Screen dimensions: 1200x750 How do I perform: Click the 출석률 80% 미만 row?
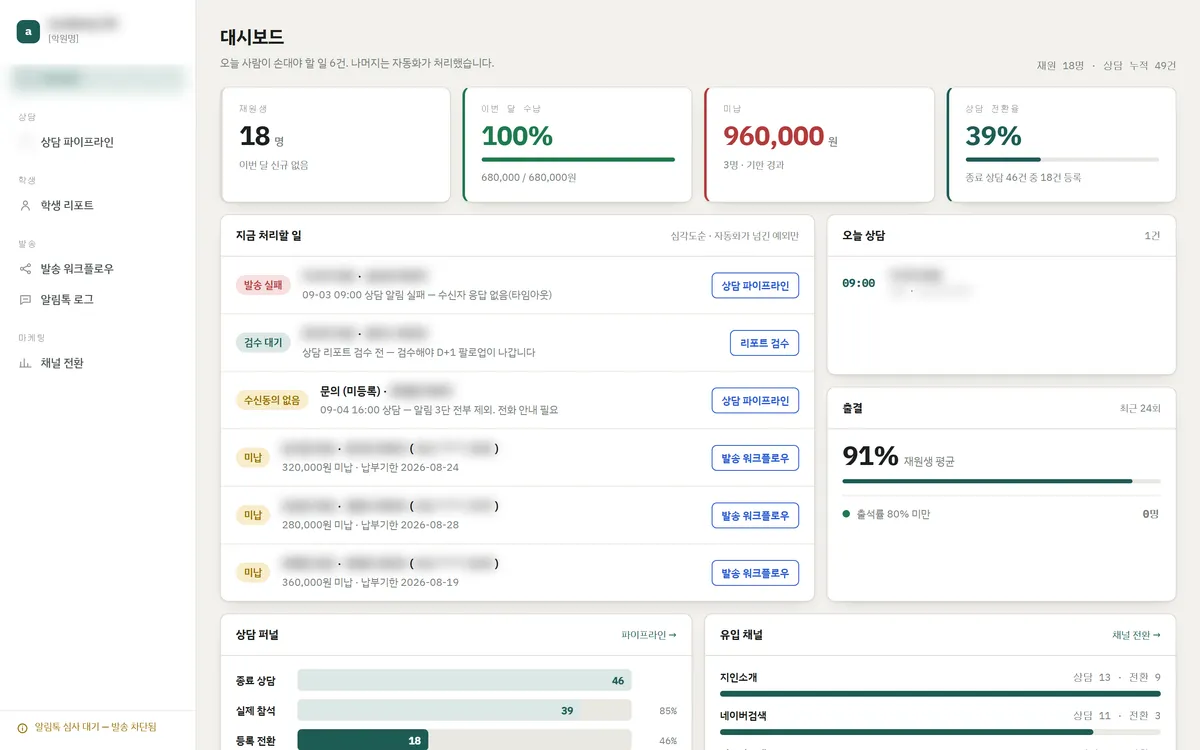(1001, 513)
